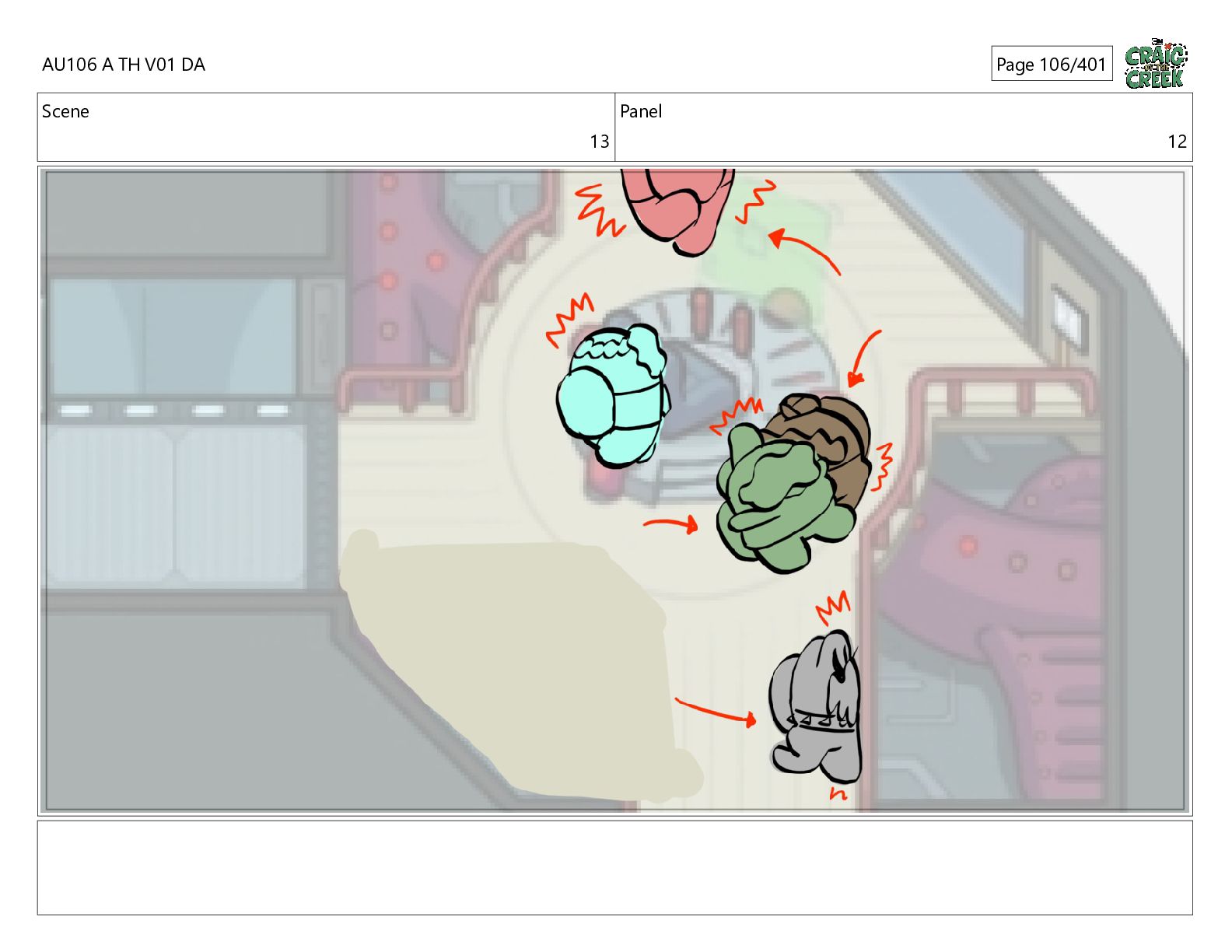The width and height of the screenshot is (1232, 952).
Task: Click the storyboard panel thumbnail image
Action: [614, 491]
